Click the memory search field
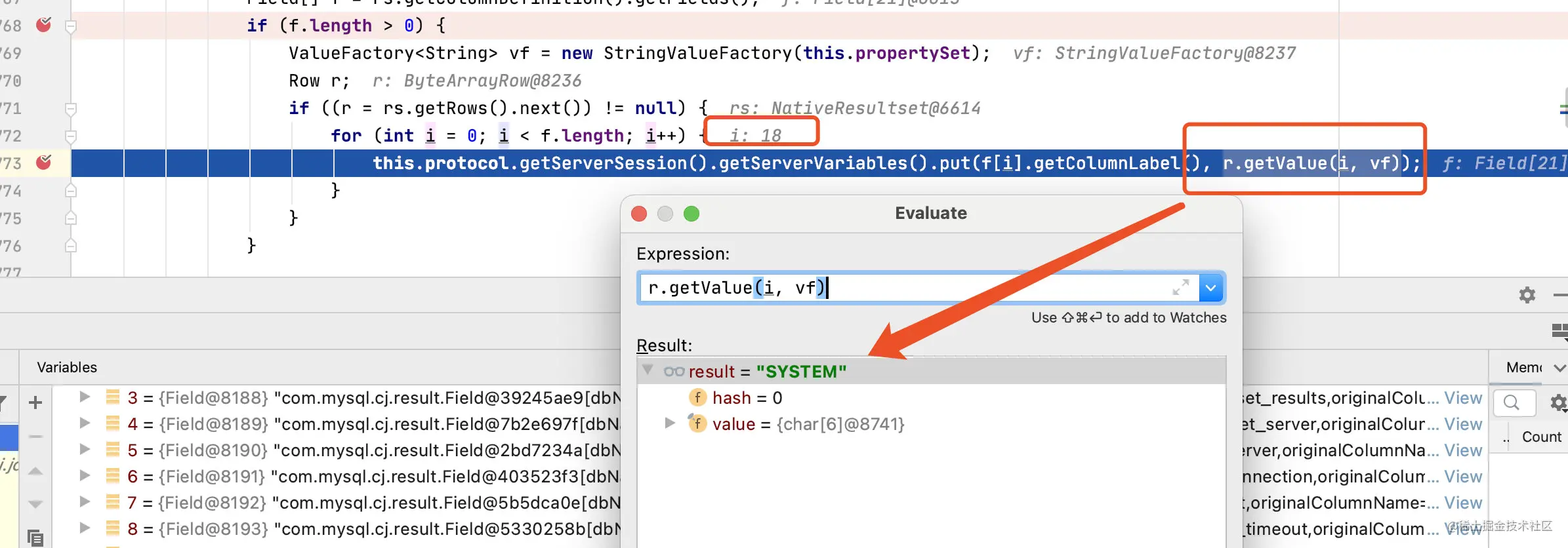The image size is (1568, 548). [x=1514, y=402]
